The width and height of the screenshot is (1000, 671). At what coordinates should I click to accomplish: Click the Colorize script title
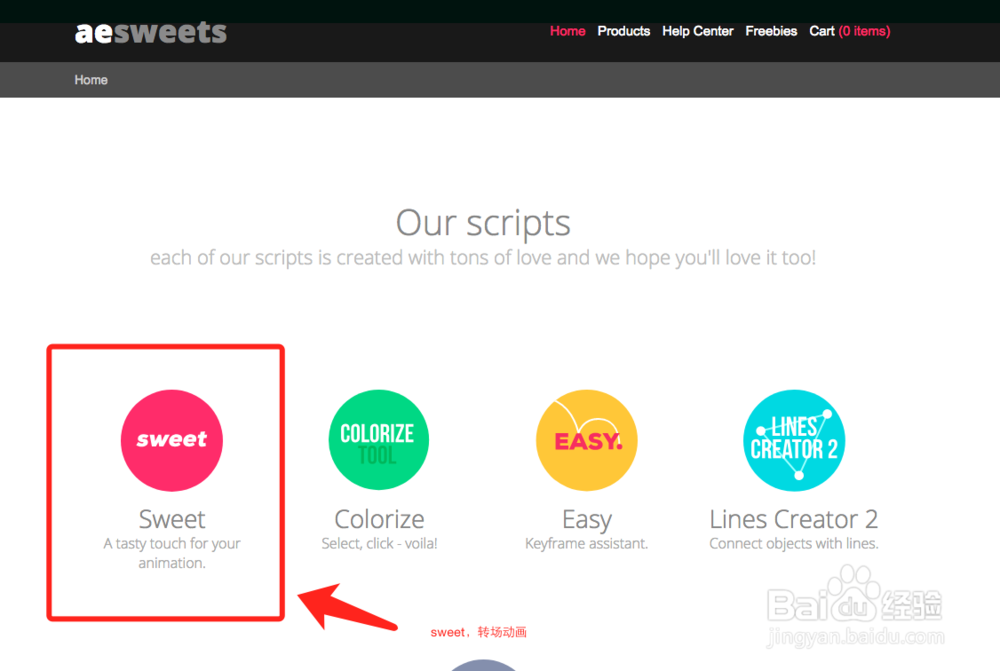click(379, 519)
